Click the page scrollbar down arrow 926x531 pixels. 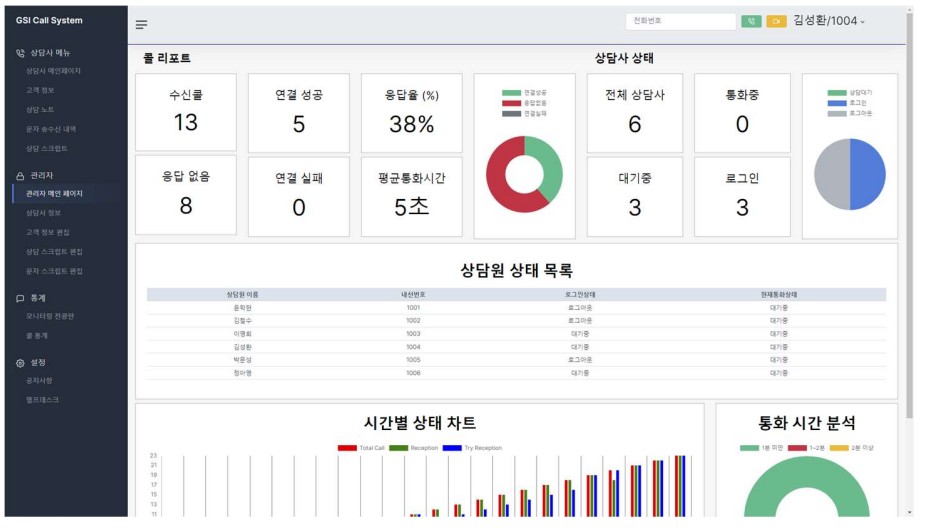coord(910,512)
